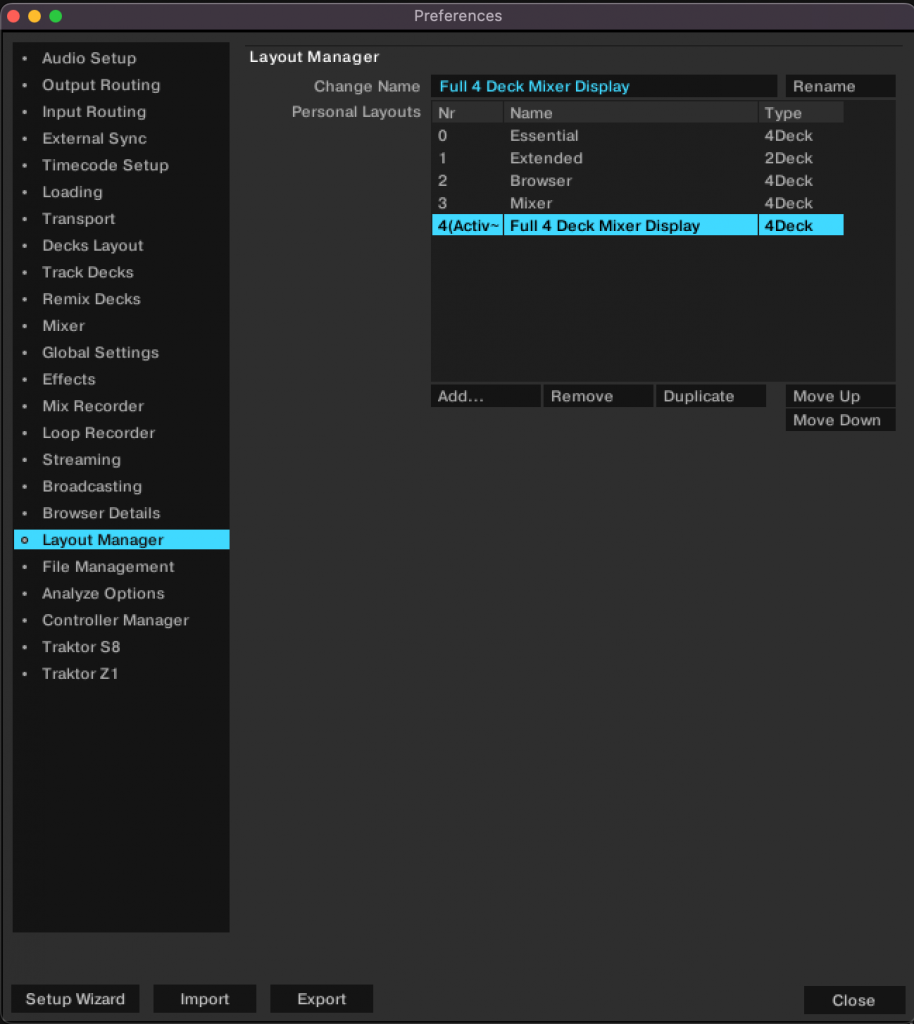The width and height of the screenshot is (914, 1024).
Task: Click 2Deck type cell of Extended
Action: (x=801, y=158)
